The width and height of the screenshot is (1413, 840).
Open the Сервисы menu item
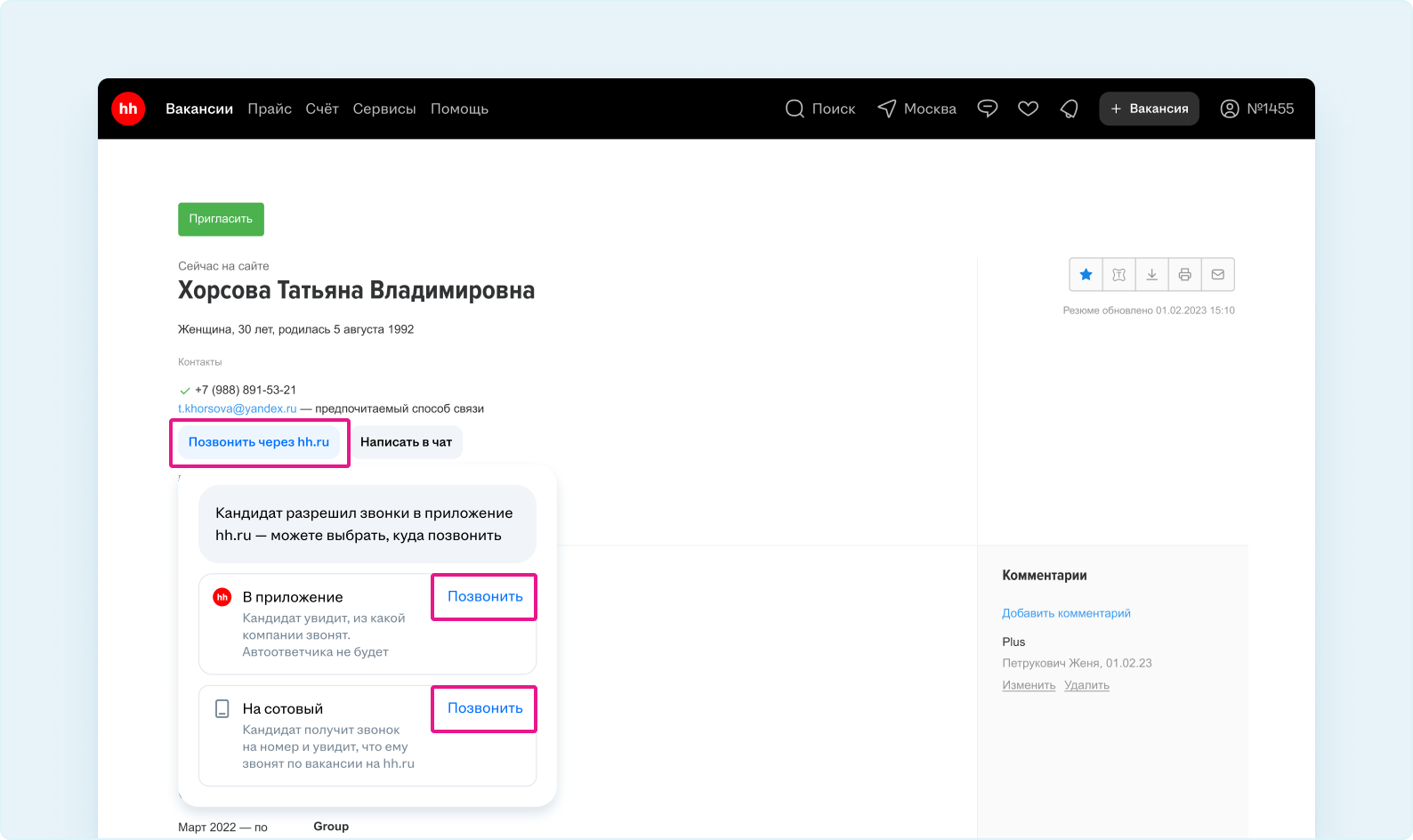coord(384,109)
